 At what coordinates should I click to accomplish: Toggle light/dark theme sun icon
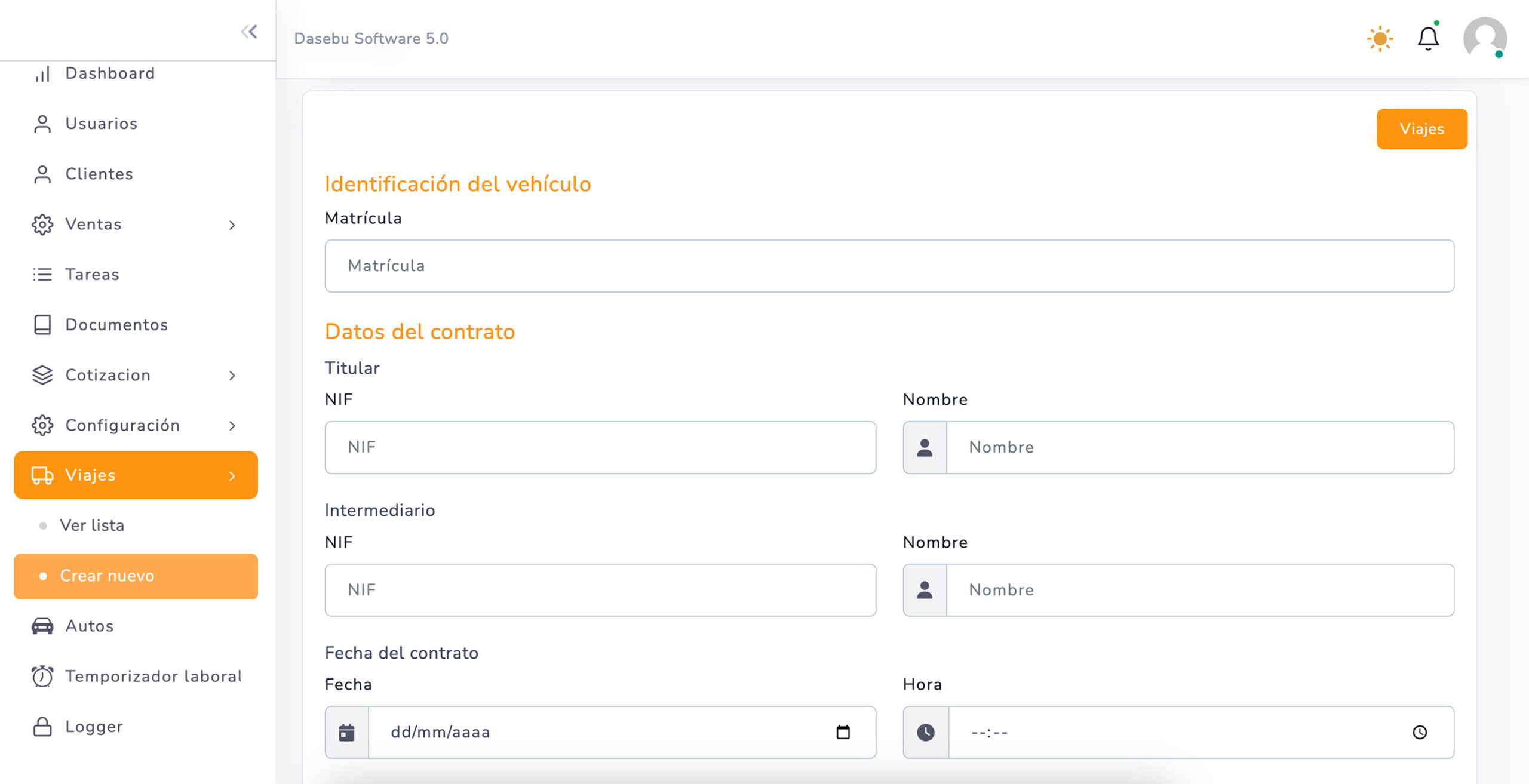coord(1380,39)
